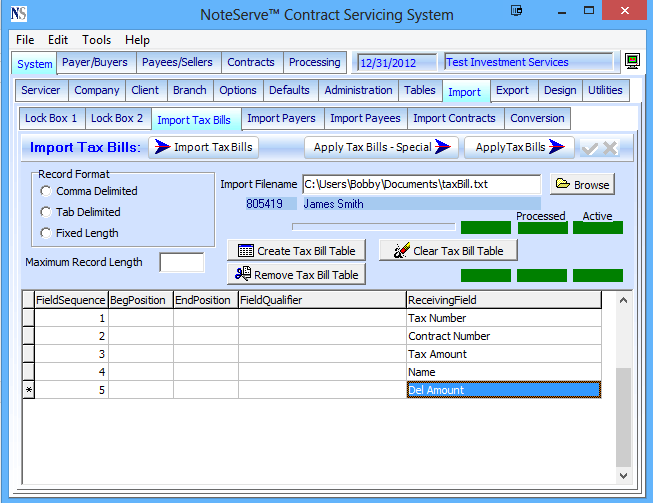The width and height of the screenshot is (653, 503).
Task: Click Remove Tax Bill Table button
Action: coord(296,275)
